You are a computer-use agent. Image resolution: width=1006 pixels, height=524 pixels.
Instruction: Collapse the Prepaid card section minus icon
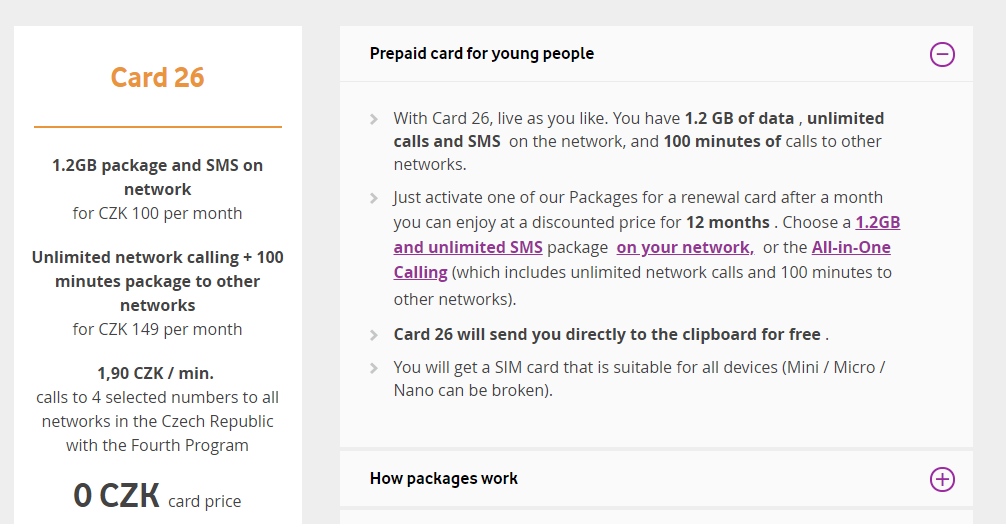click(x=942, y=54)
